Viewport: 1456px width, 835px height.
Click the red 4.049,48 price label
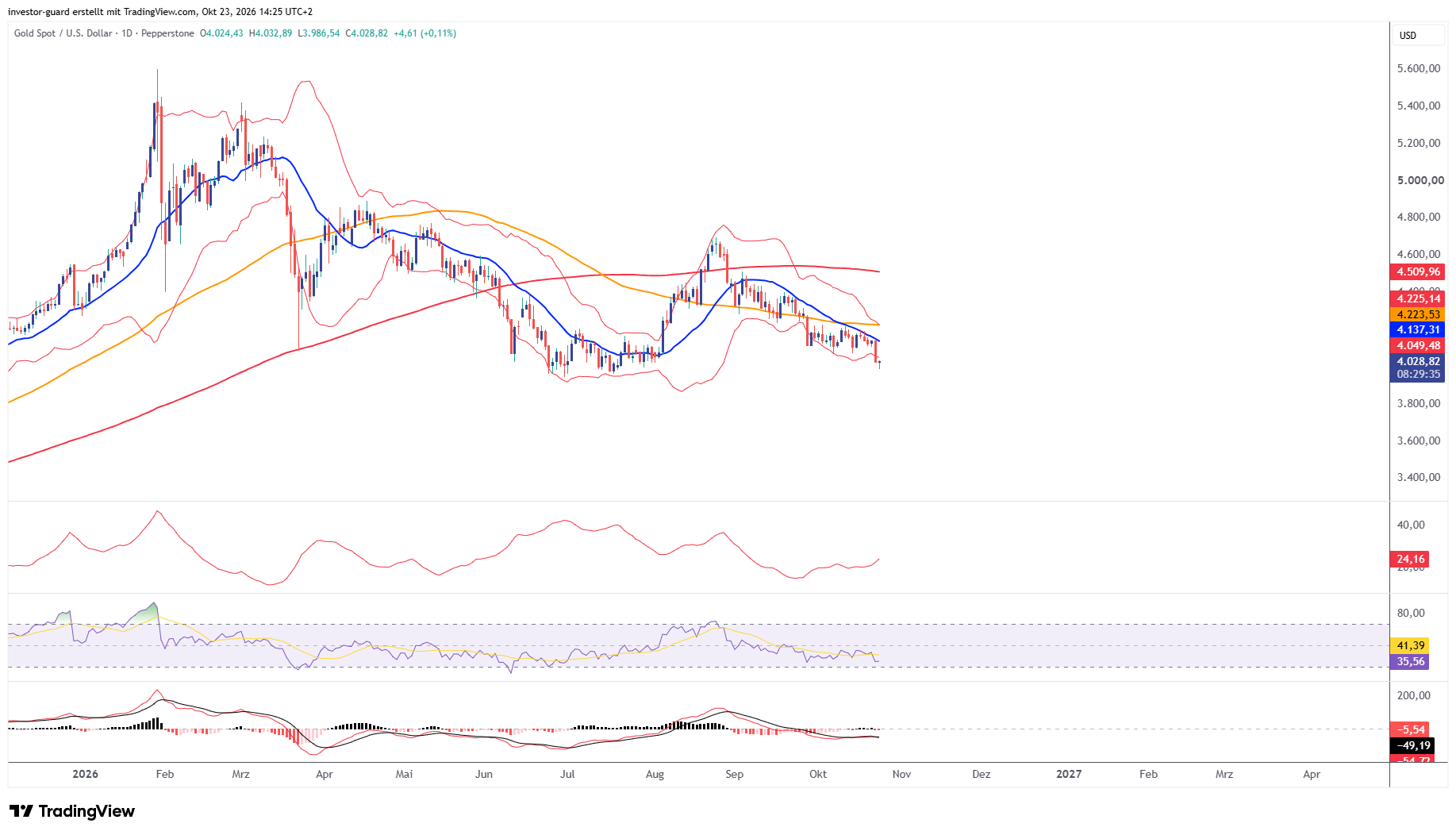point(1418,346)
